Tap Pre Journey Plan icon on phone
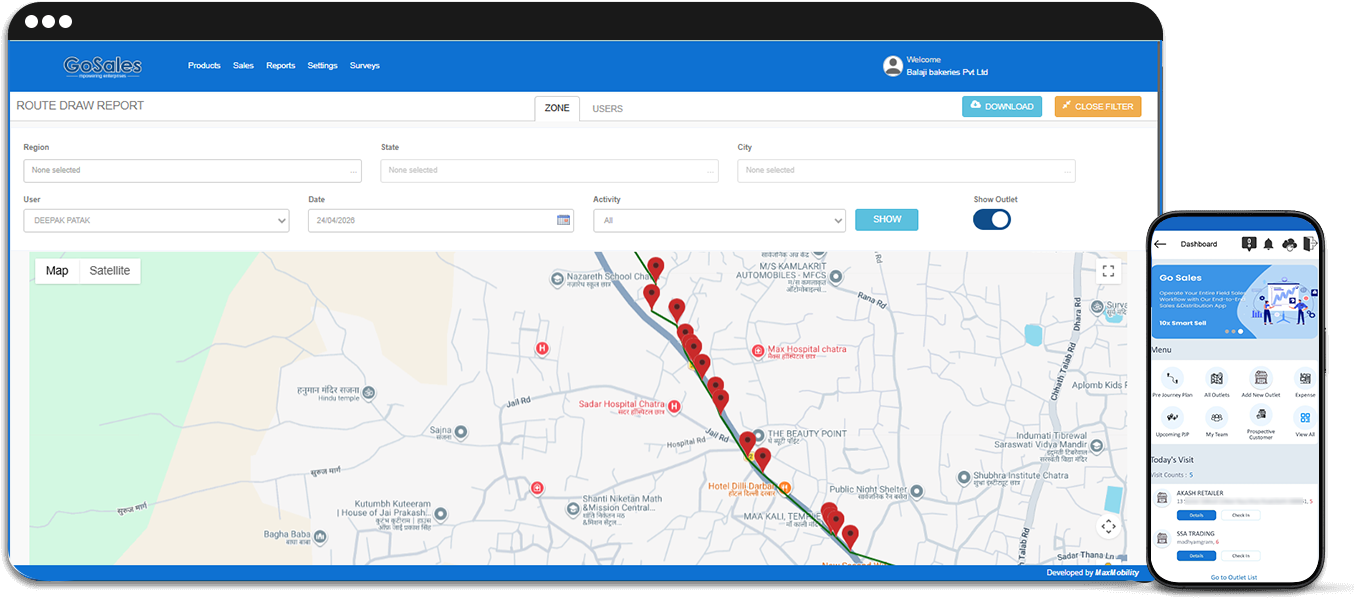Screen dimensions: 1354x599 click(x=1172, y=379)
